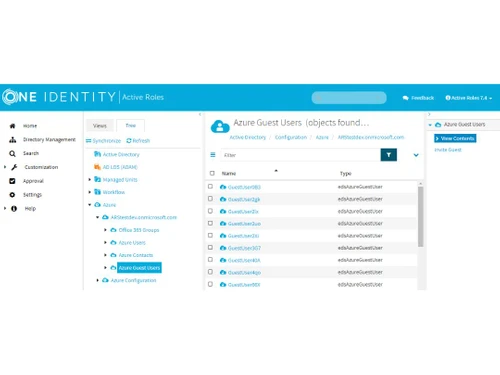Screen dimensions: 500x375
Task: Collapse the Azure tree node
Action: pos(89,205)
